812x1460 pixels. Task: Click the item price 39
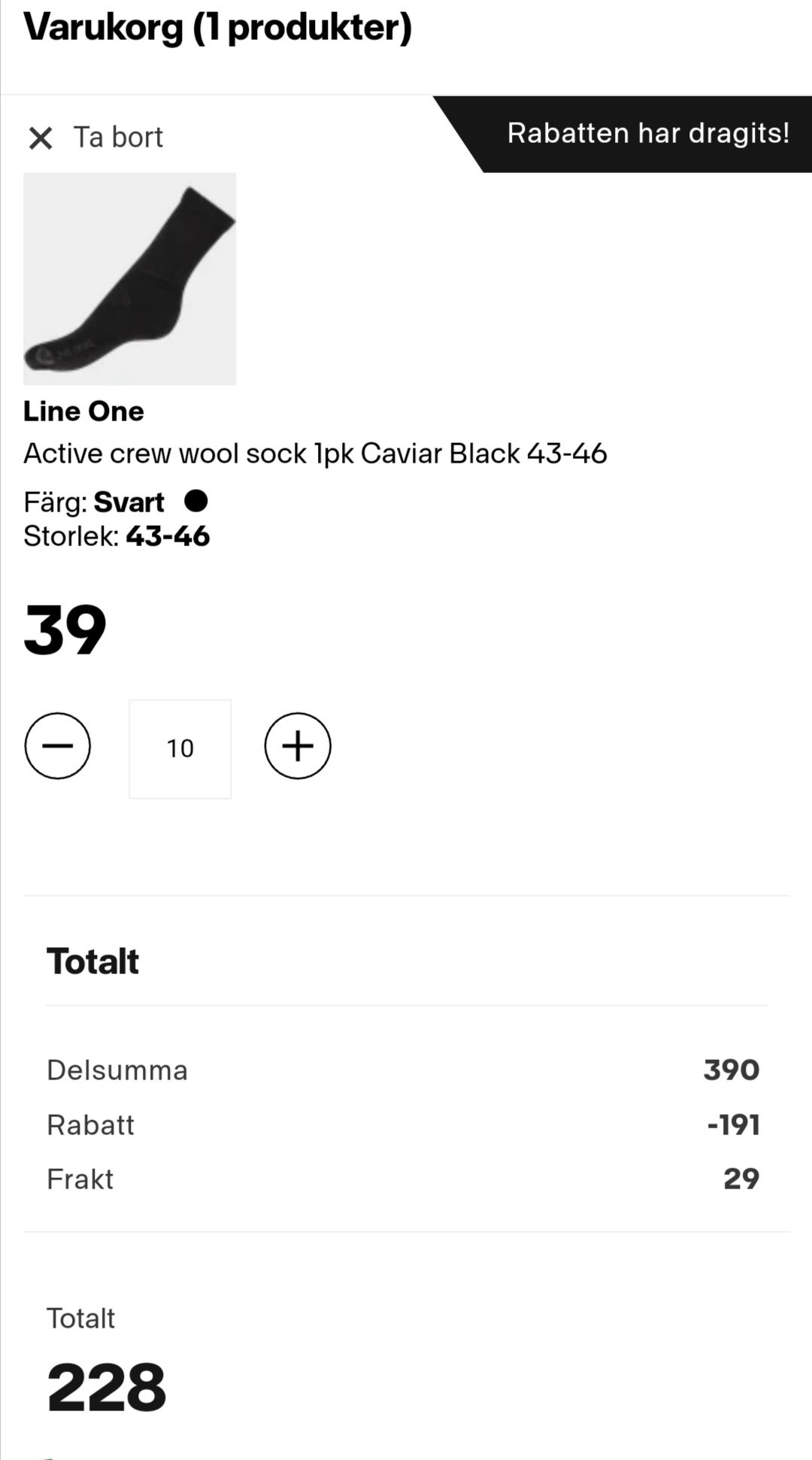click(x=65, y=630)
